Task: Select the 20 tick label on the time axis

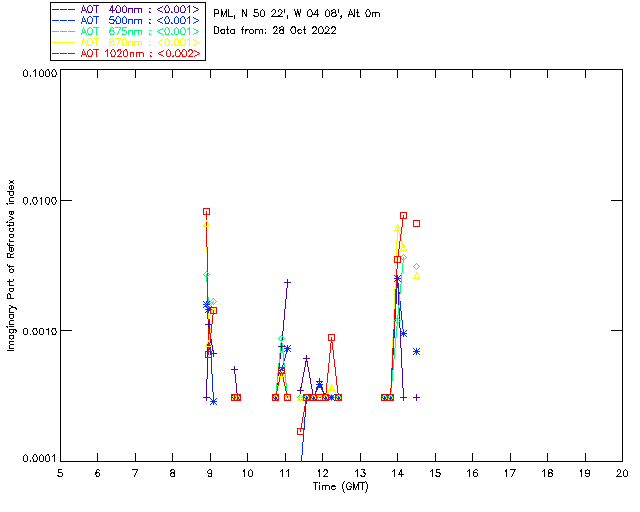Action: click(x=621, y=472)
